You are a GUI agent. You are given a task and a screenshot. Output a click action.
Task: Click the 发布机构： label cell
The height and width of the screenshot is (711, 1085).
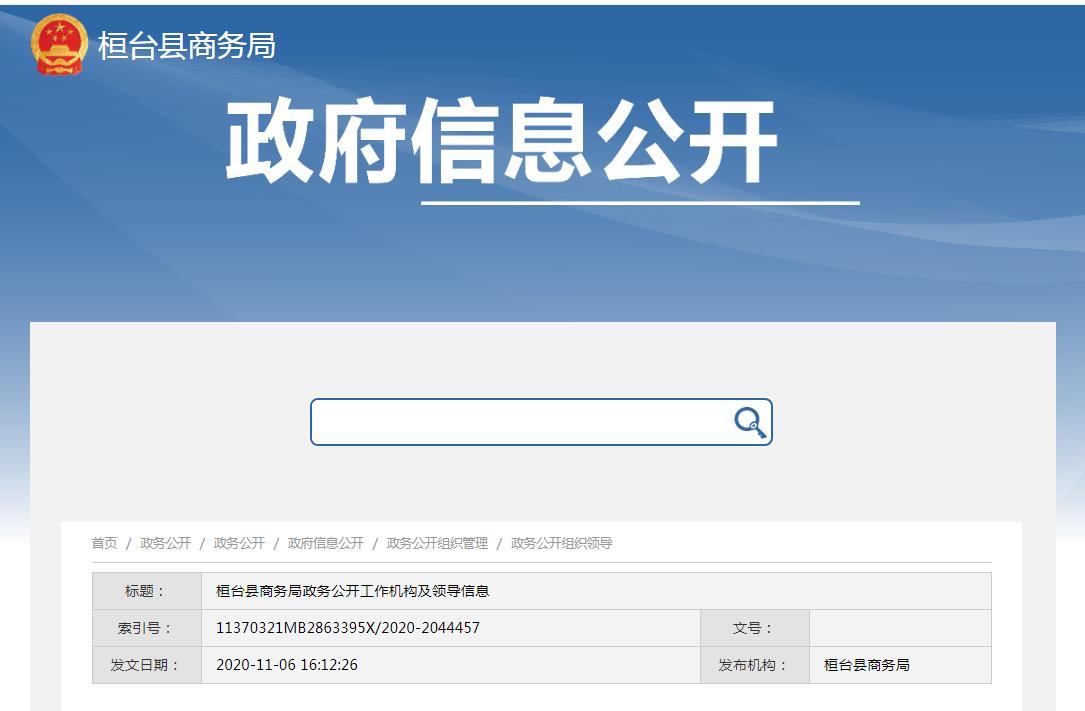coord(755,665)
